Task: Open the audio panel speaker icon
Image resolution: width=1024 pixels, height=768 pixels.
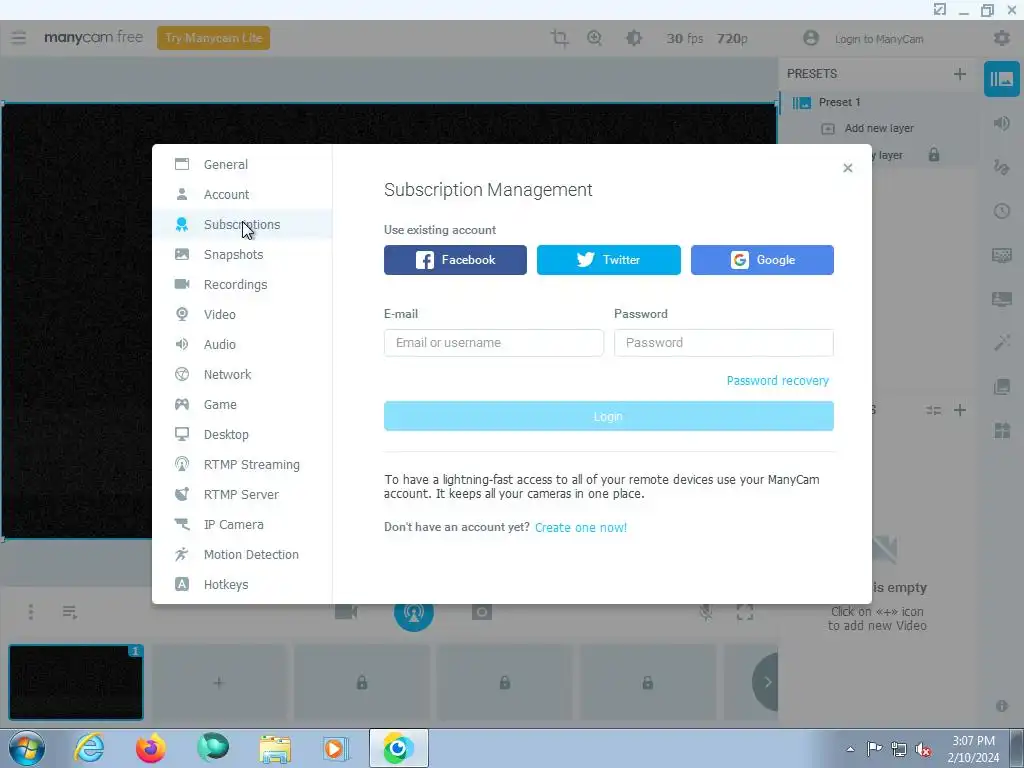Action: click(1002, 123)
